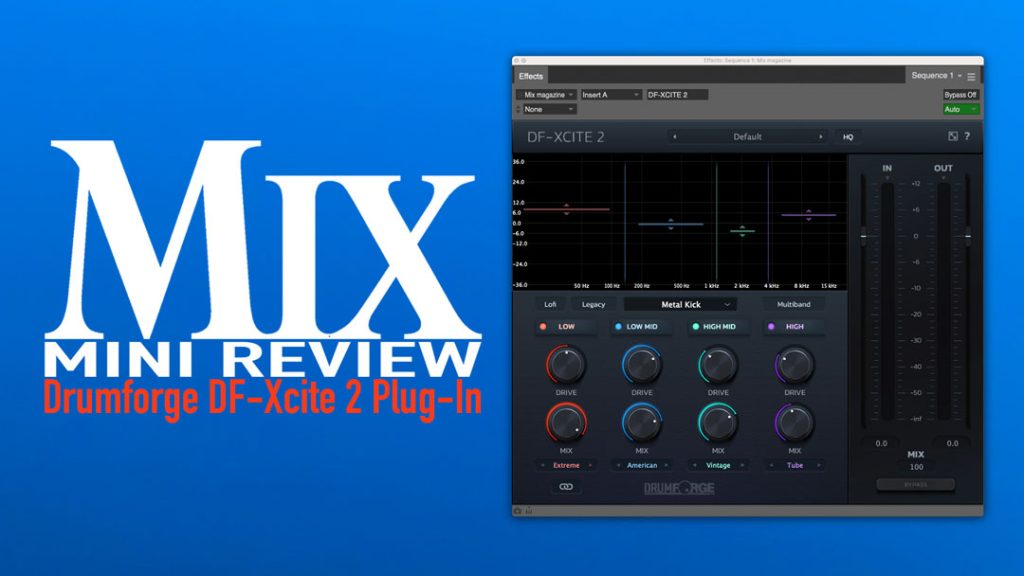Click the IN level fader handle
The width and height of the screenshot is (1024, 576).
[863, 237]
